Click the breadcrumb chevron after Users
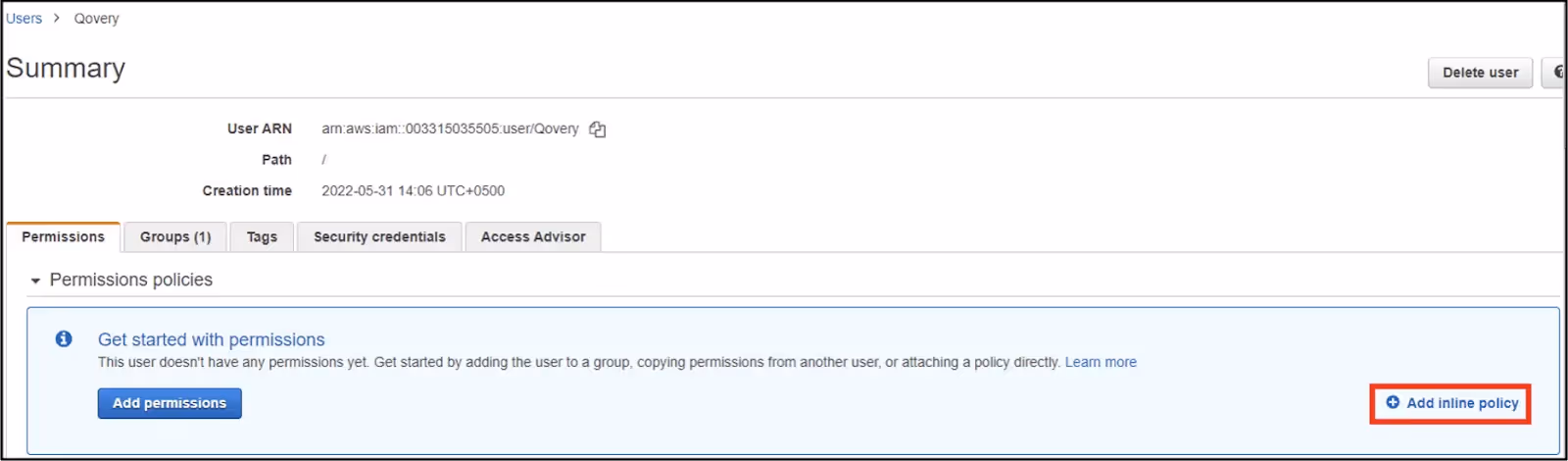 click(57, 18)
